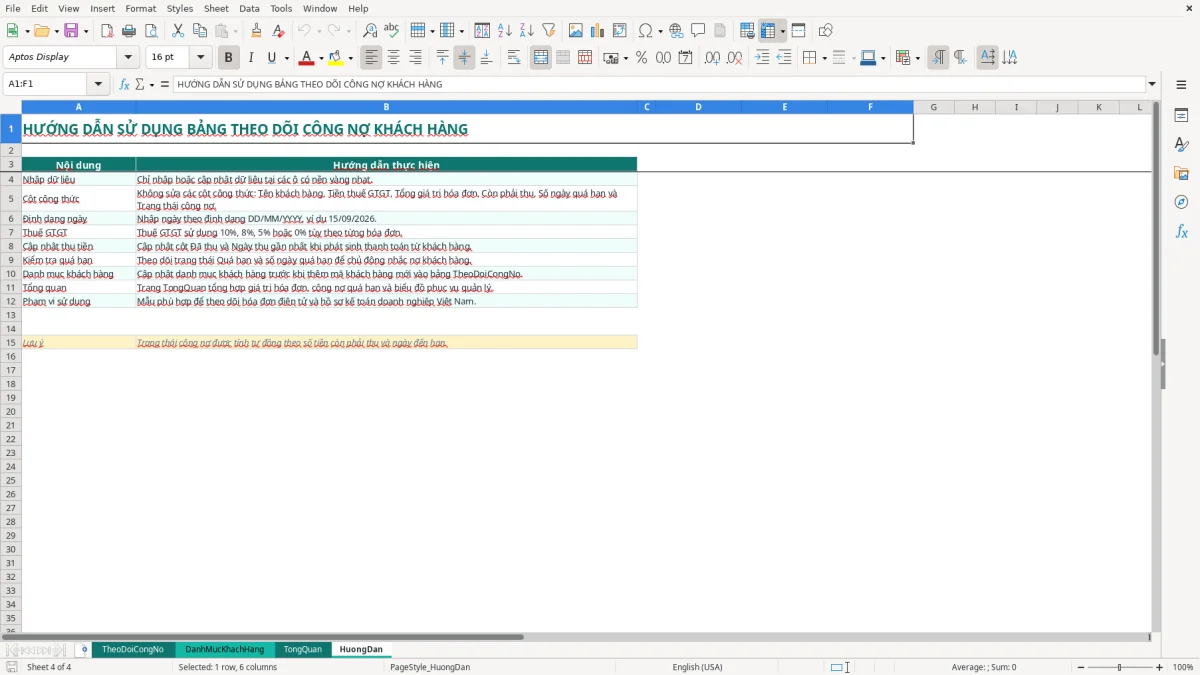Select column G header
The image size is (1200, 675).
click(934, 107)
